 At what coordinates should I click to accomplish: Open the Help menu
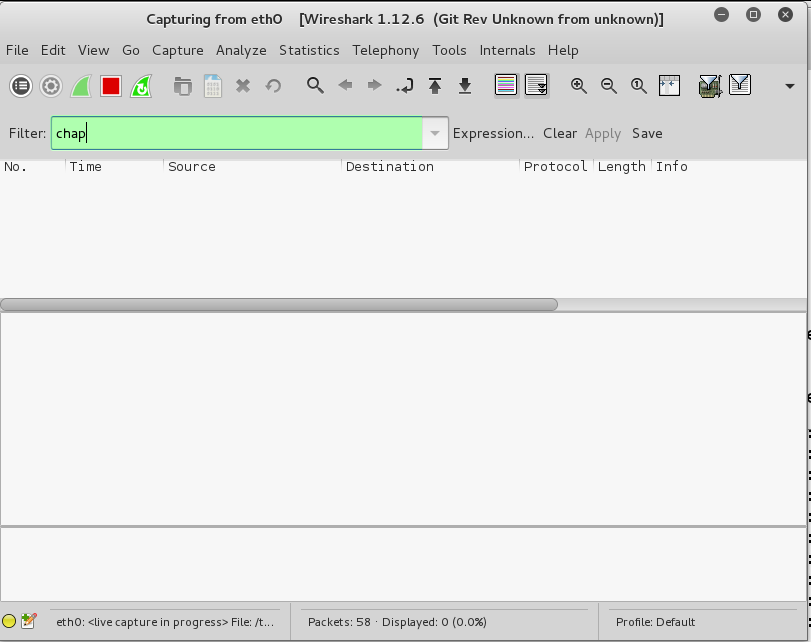pos(563,50)
